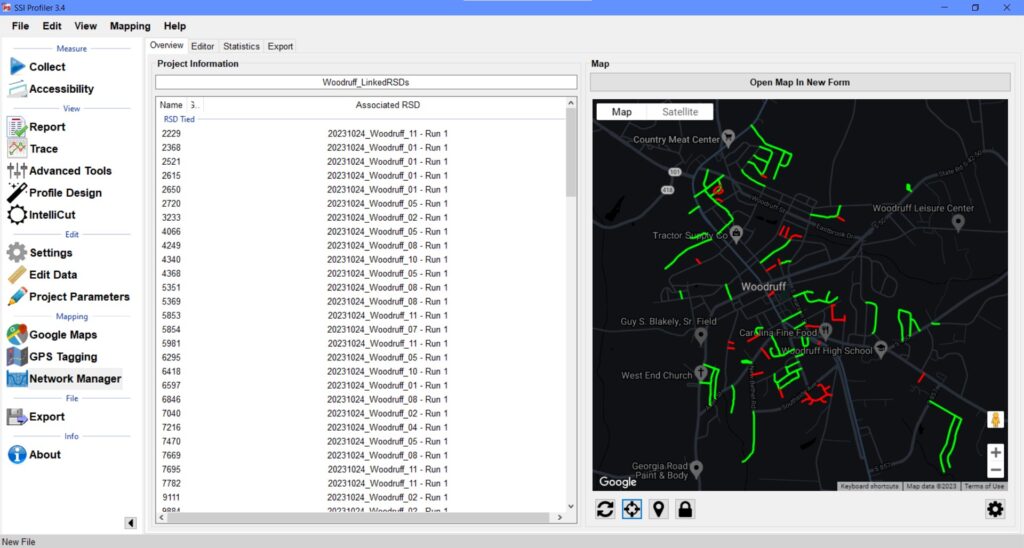Refresh the map with the reload icon
The image size is (1024, 548).
(x=605, y=509)
